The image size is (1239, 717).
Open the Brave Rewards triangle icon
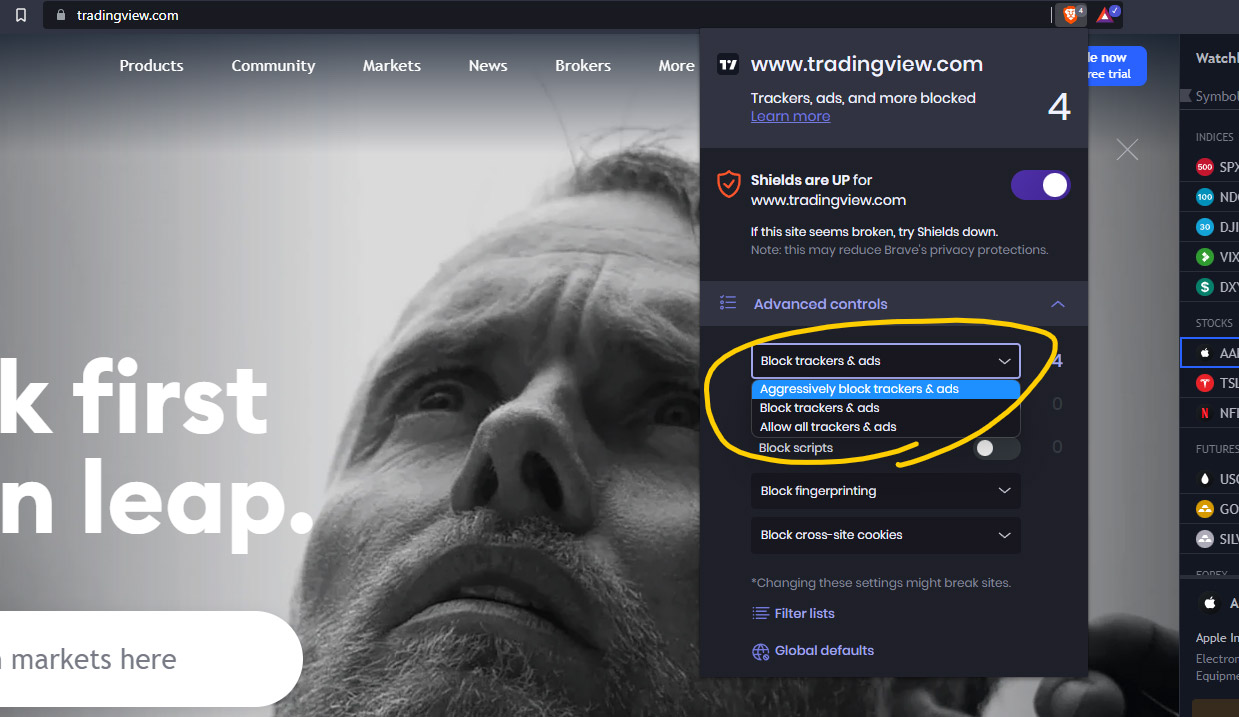pyautogui.click(x=1107, y=15)
